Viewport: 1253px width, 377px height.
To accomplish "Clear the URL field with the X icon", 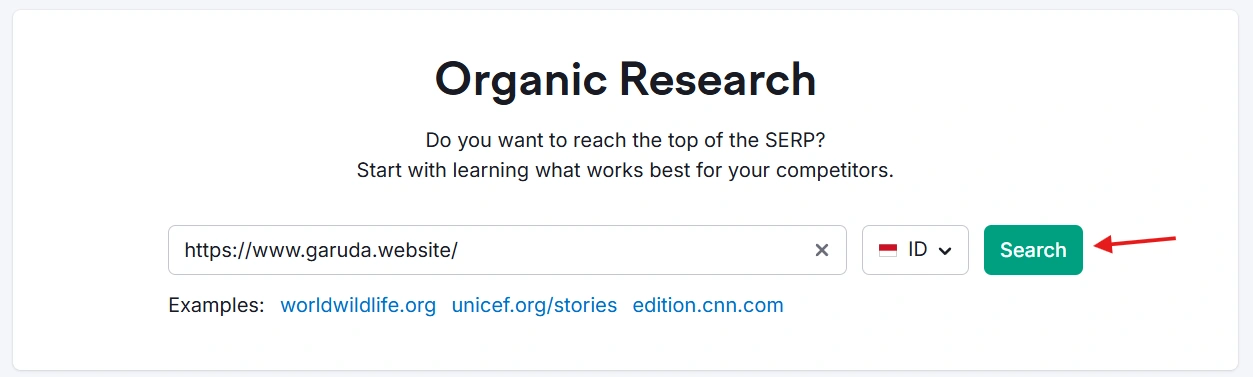I will [x=822, y=250].
